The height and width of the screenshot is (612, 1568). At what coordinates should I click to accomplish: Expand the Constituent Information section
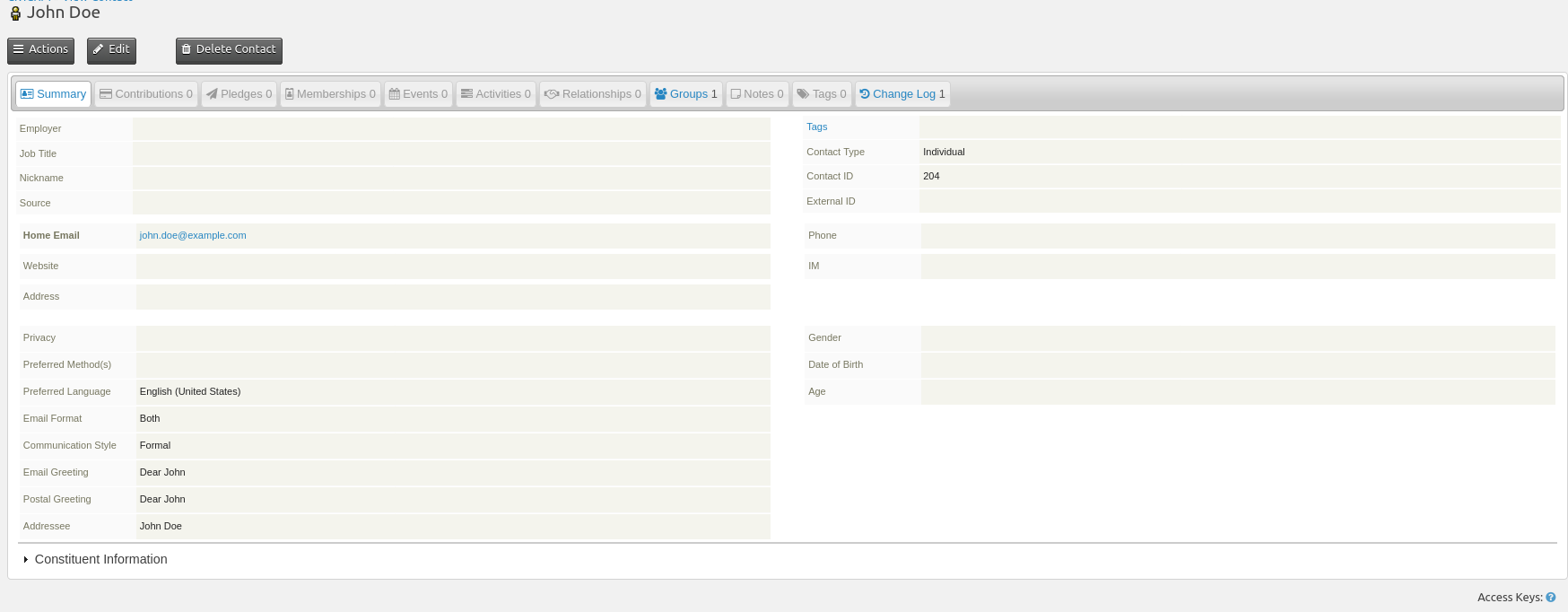point(100,559)
